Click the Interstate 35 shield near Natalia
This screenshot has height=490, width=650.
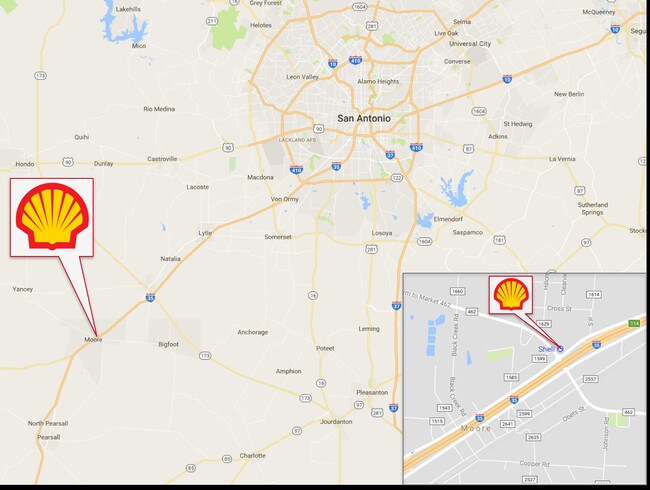(150, 297)
